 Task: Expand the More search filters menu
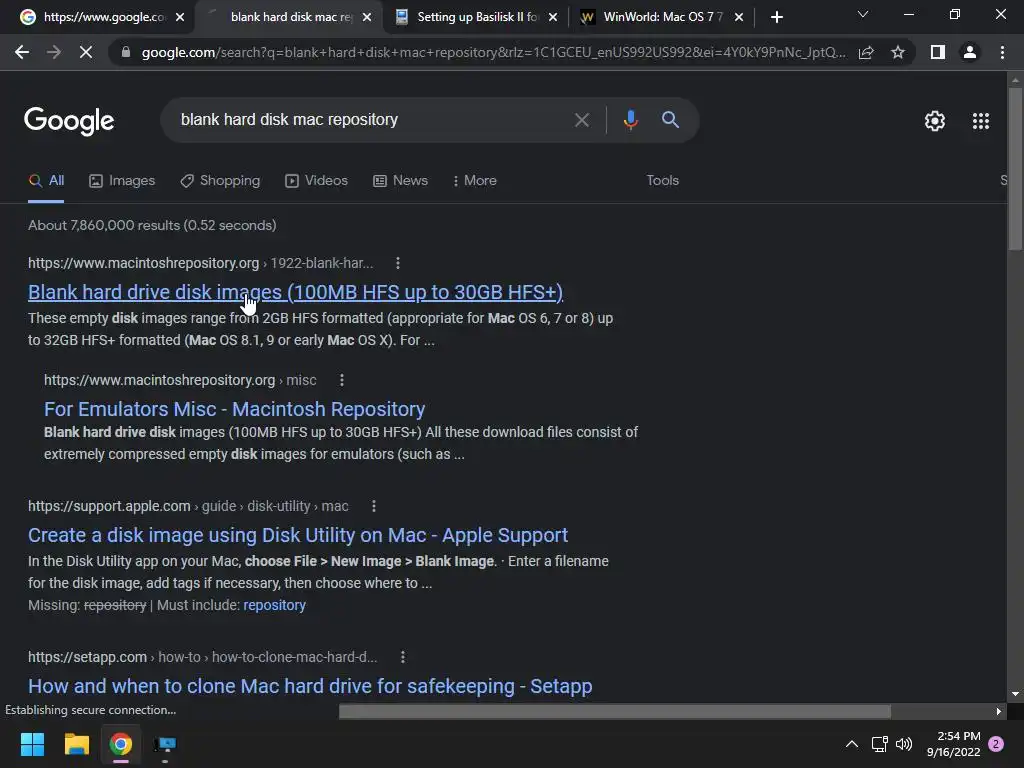tap(475, 181)
